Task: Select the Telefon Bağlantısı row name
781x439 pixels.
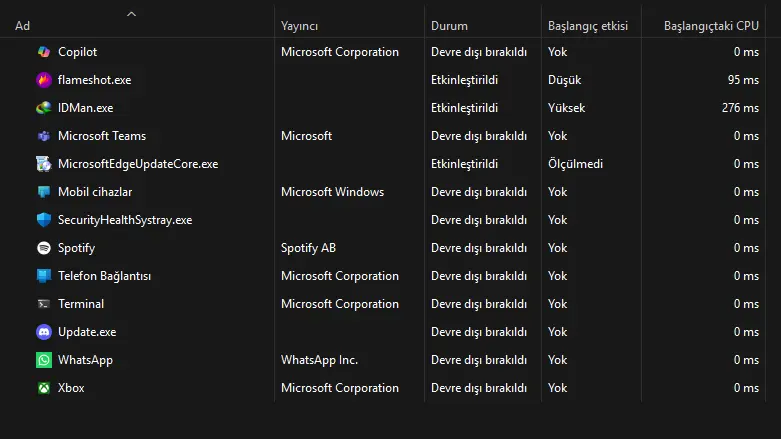Action: pyautogui.click(x=105, y=276)
